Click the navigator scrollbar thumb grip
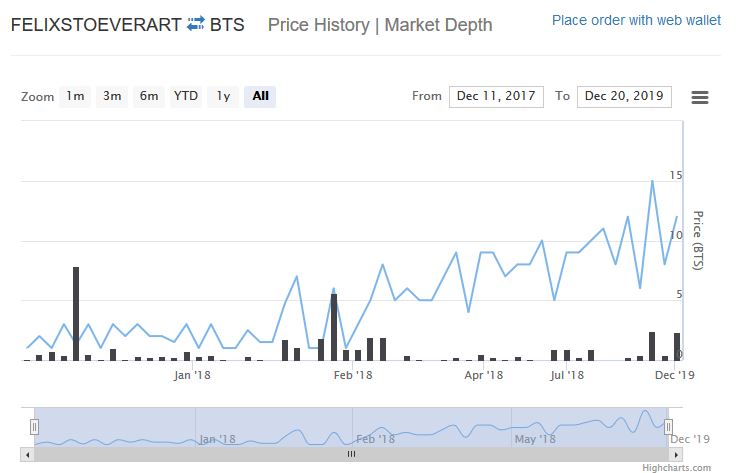 [x=351, y=454]
